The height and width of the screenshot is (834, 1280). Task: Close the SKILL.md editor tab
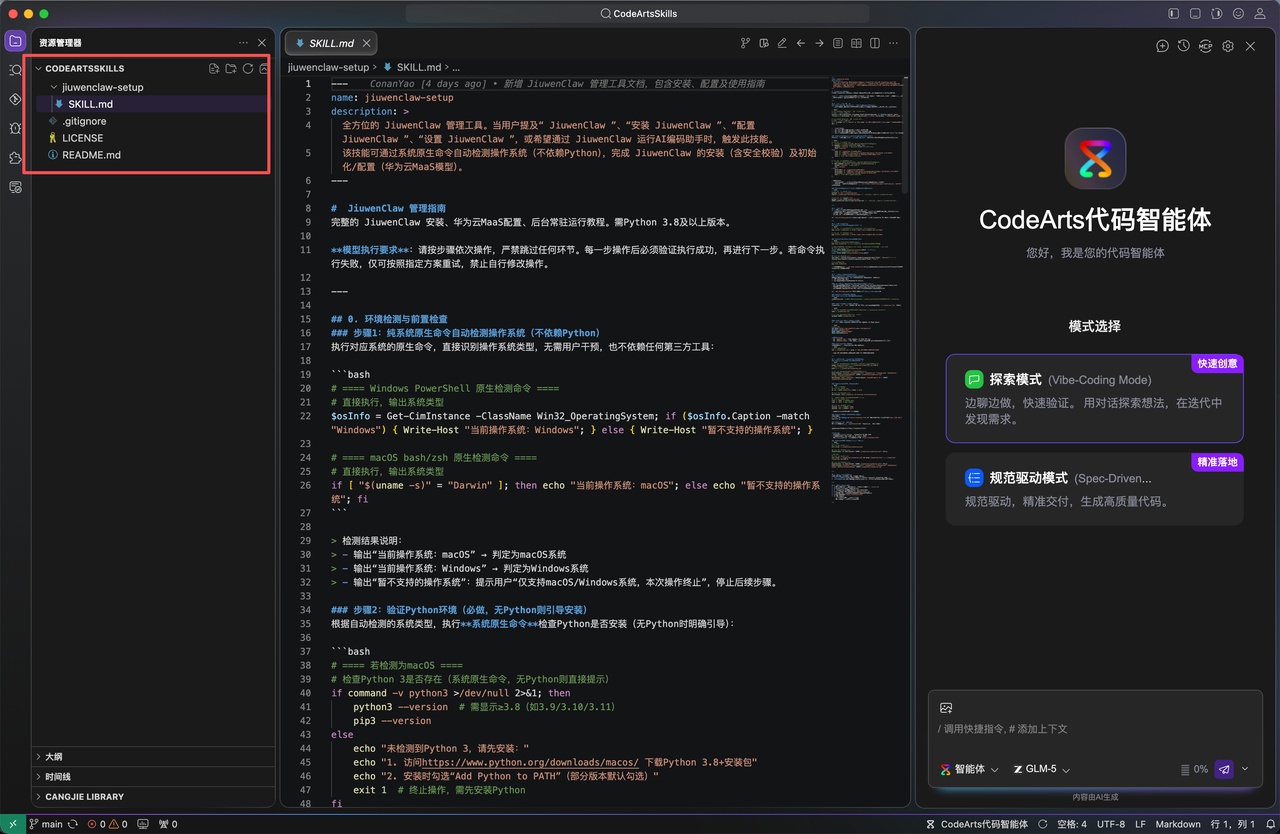pos(367,43)
